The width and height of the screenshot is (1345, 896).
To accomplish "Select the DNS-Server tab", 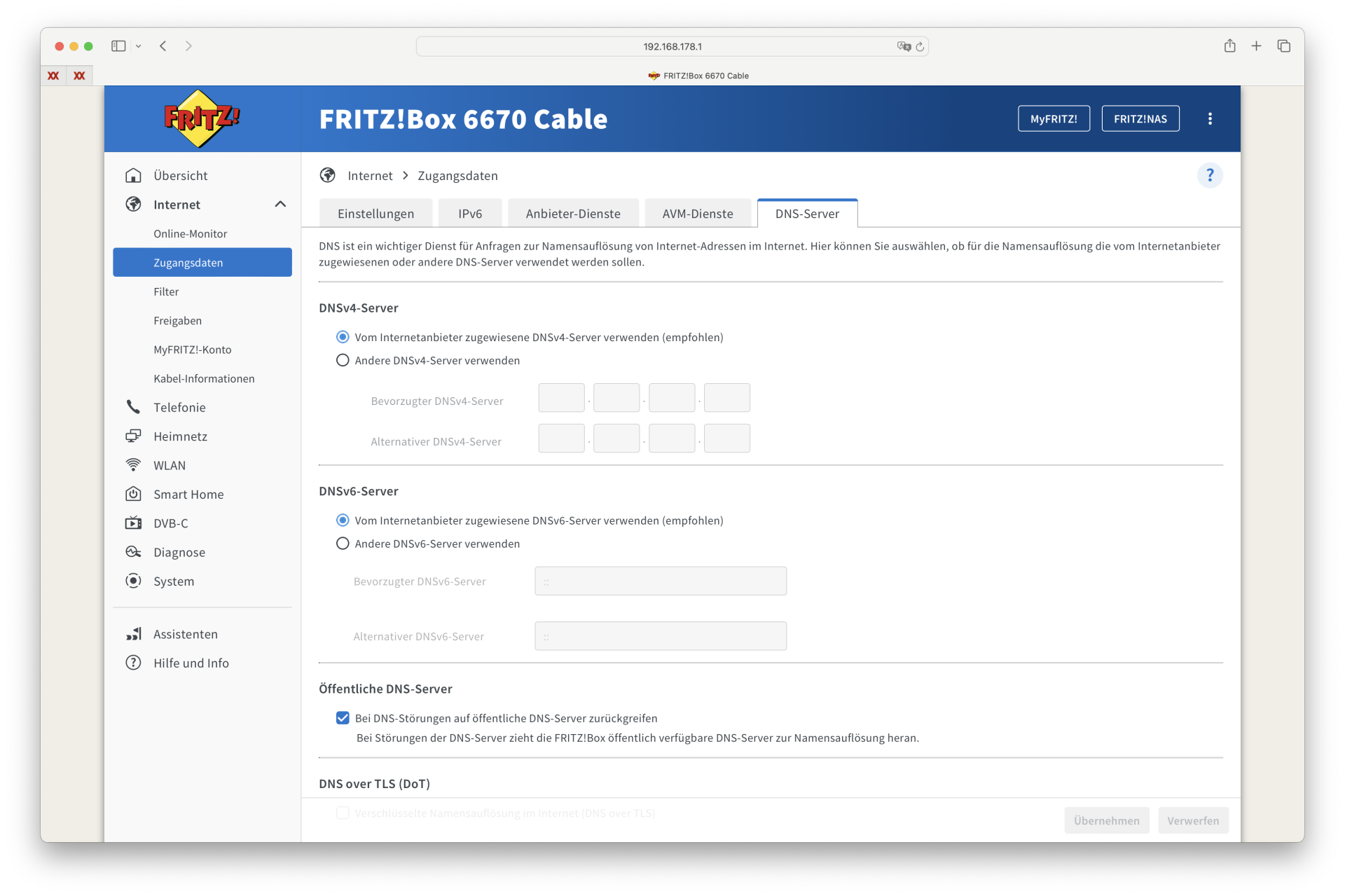I will pyautogui.click(x=807, y=214).
